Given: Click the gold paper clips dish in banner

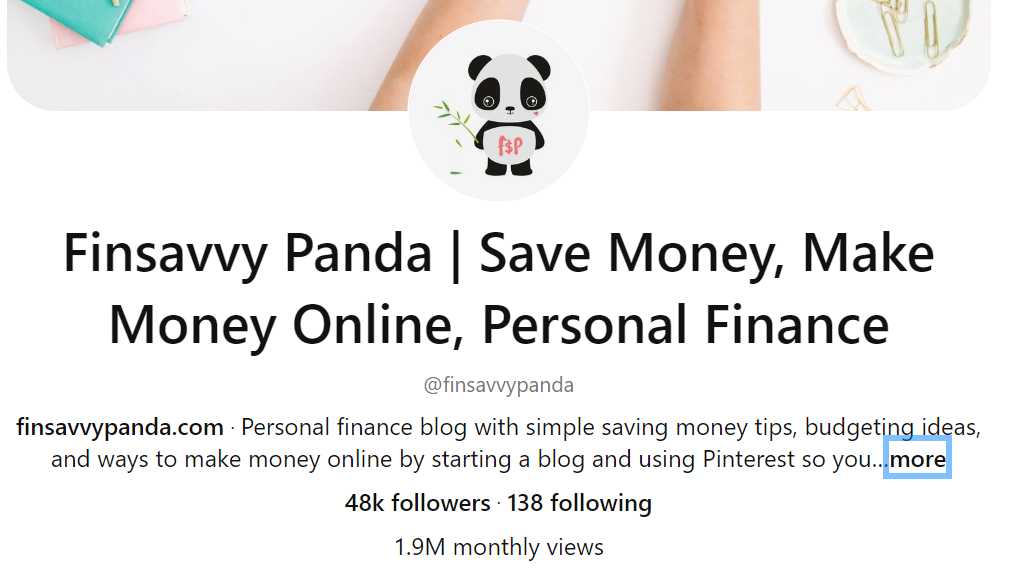Looking at the screenshot, I should (904, 33).
